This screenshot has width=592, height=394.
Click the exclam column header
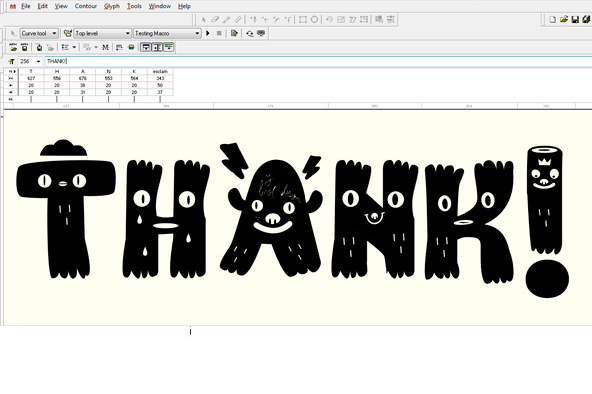pos(160,71)
